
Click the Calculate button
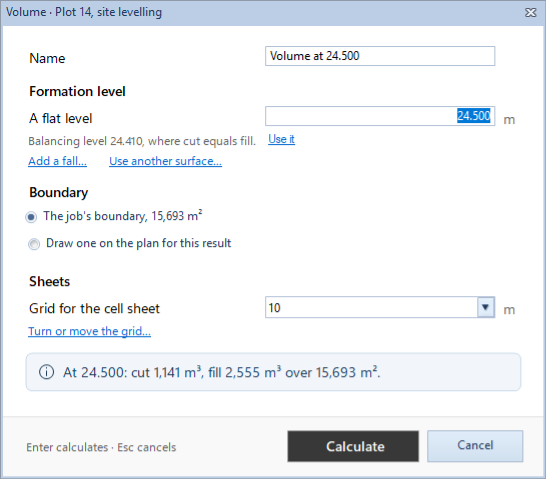353,446
